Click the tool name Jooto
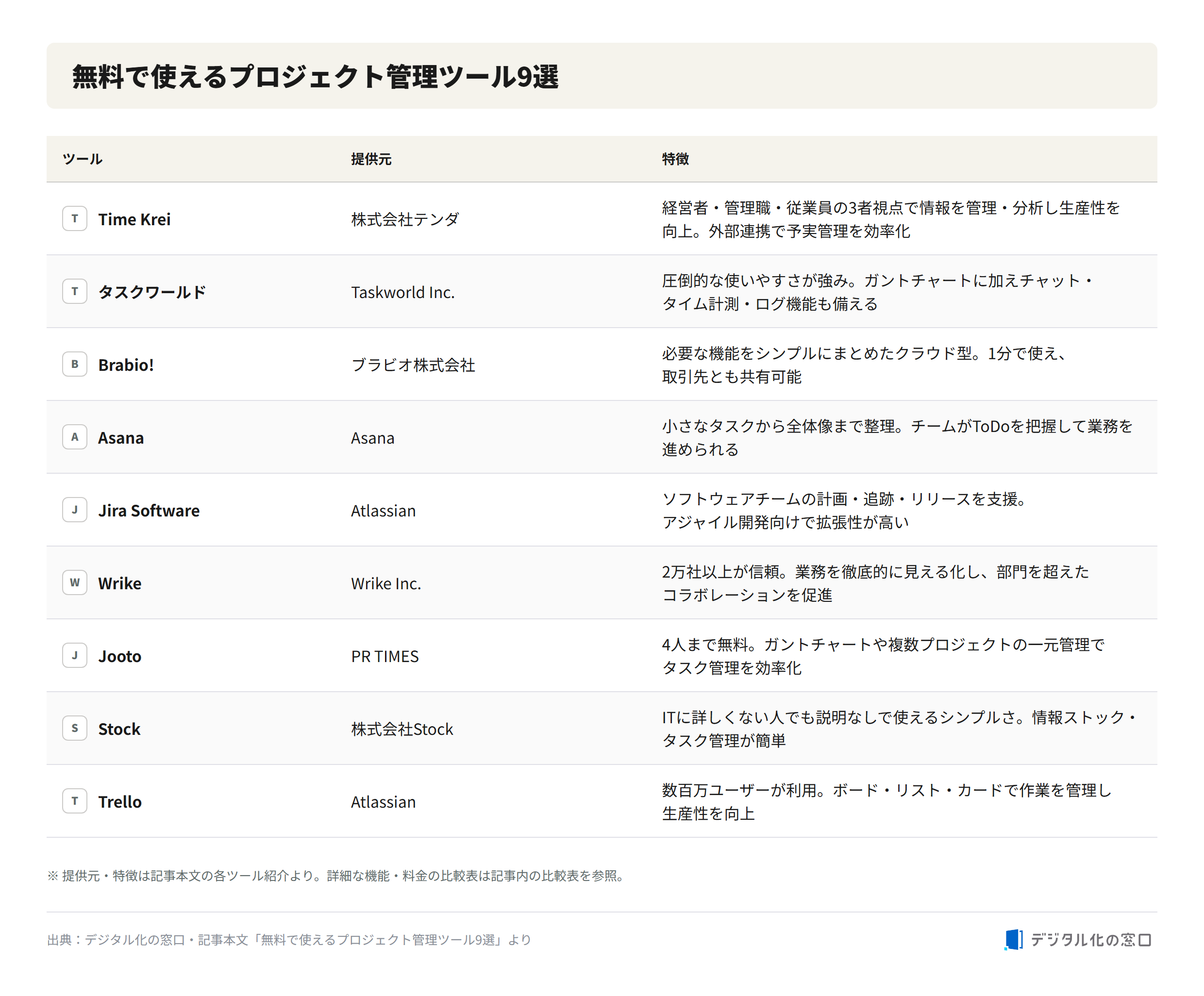The image size is (1204, 996). tap(120, 656)
